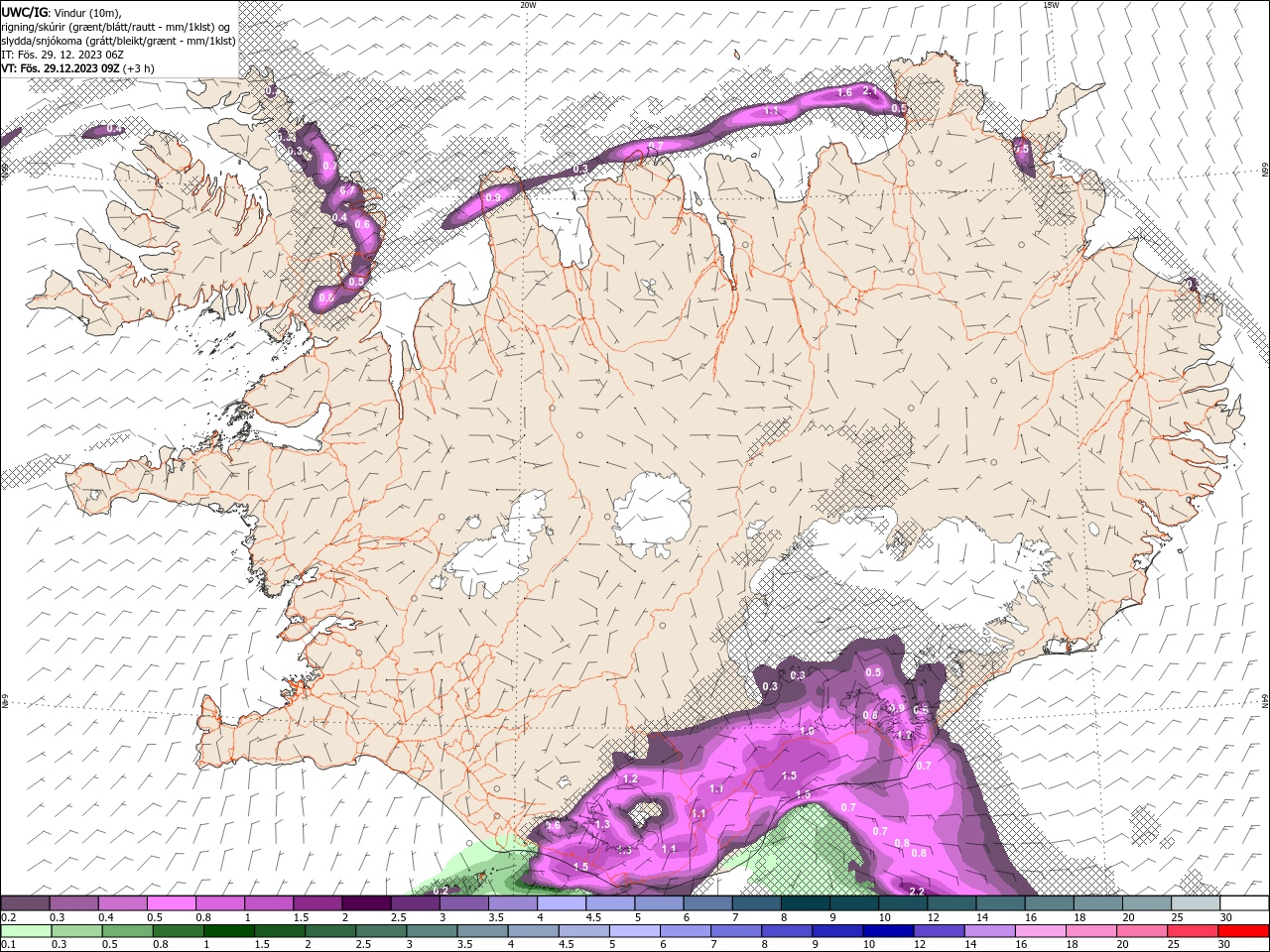Image resolution: width=1270 pixels, height=952 pixels.
Task: Click the 'IT: Fös. 29. 12. 2023 06Z' line
Action: click(62, 54)
